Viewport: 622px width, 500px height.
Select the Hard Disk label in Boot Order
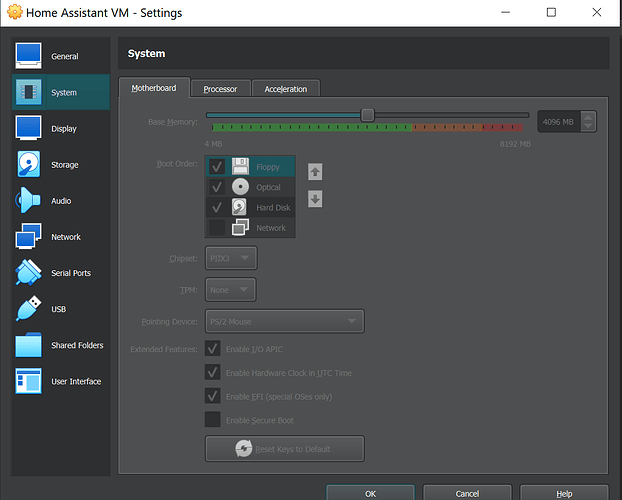point(273,208)
